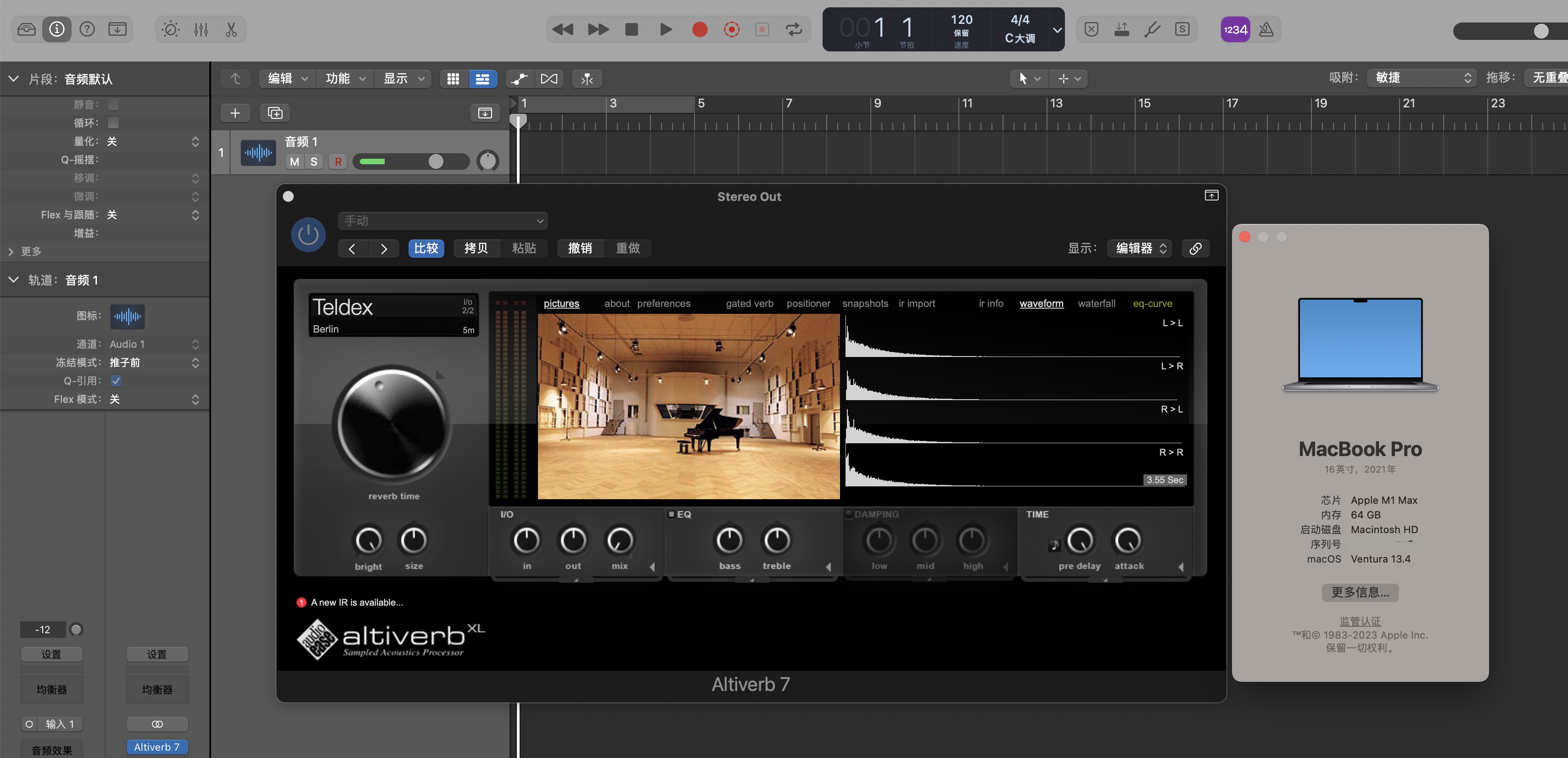Toggle Altiverb plug-in power button
Screen dimensions: 1568x758
tap(308, 235)
